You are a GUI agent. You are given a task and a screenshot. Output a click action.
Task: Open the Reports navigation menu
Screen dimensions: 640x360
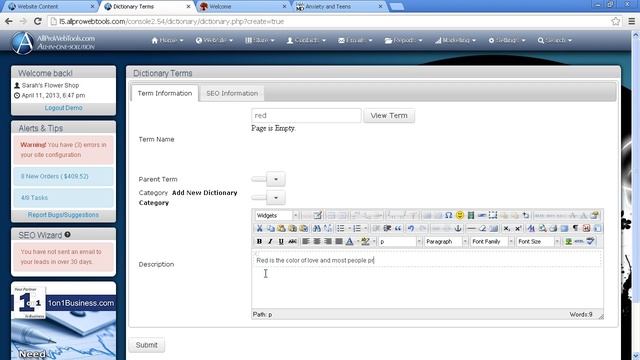click(403, 40)
